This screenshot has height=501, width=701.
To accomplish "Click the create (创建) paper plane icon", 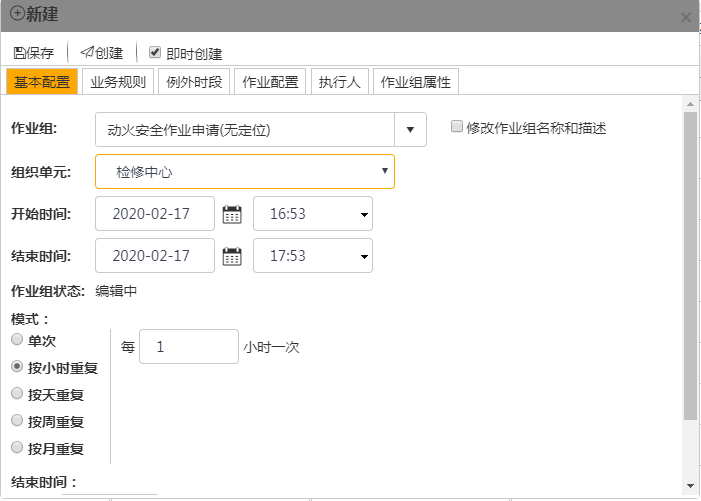I will coord(87,53).
